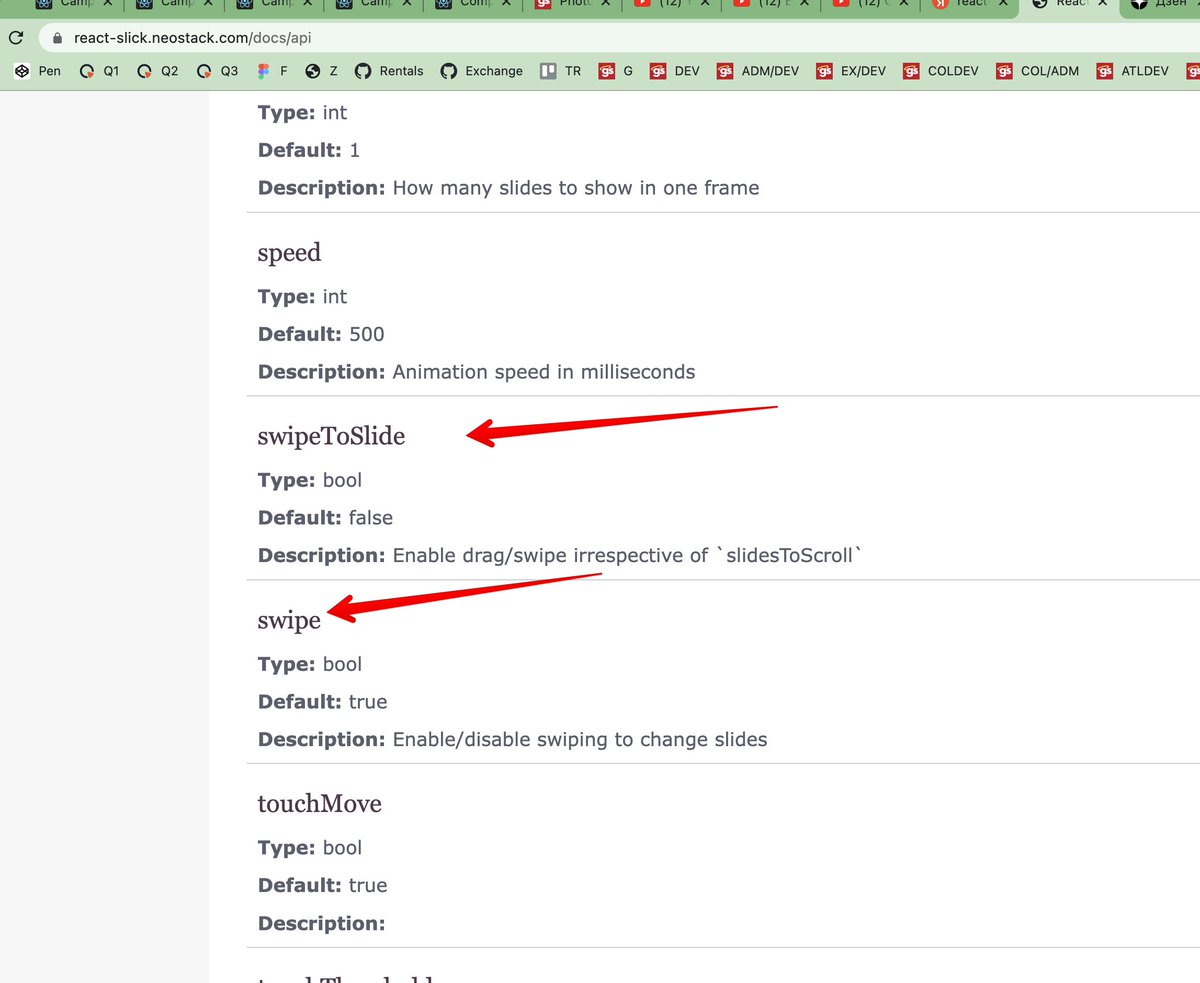Viewport: 1200px width, 983px height.
Task: Click the swipeToSlide heading
Action: pos(331,436)
